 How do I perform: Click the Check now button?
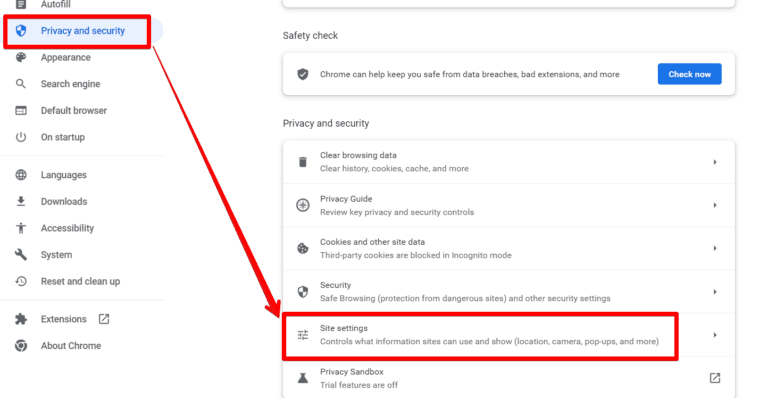pyautogui.click(x=690, y=74)
